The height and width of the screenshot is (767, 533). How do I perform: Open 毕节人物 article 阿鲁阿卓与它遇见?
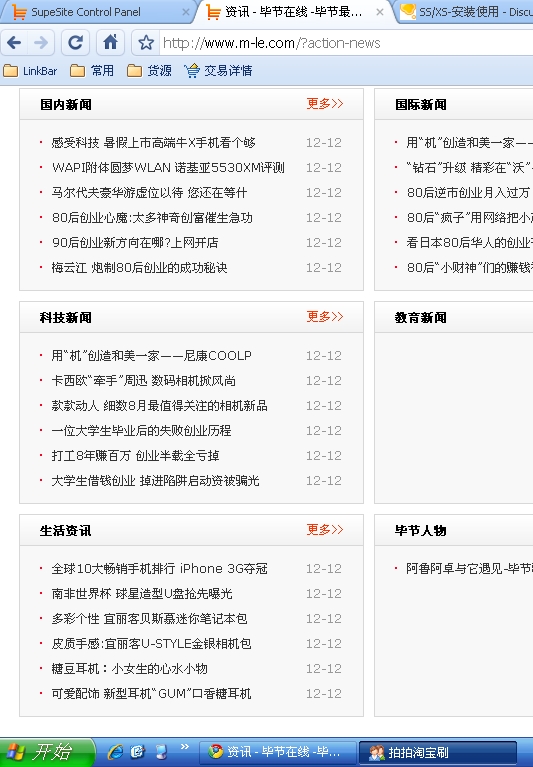(469, 568)
